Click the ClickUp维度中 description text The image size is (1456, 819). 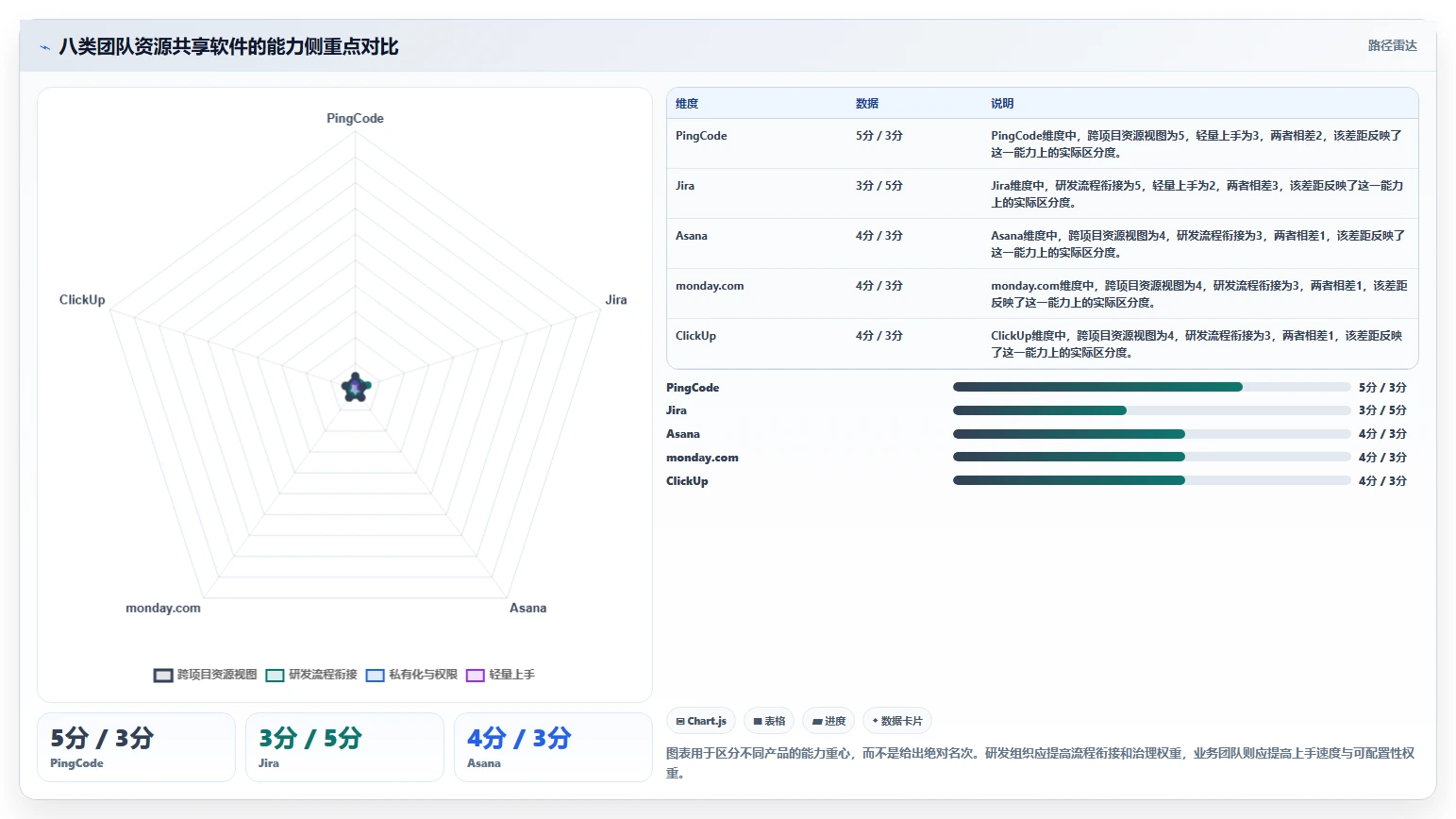coord(1197,344)
